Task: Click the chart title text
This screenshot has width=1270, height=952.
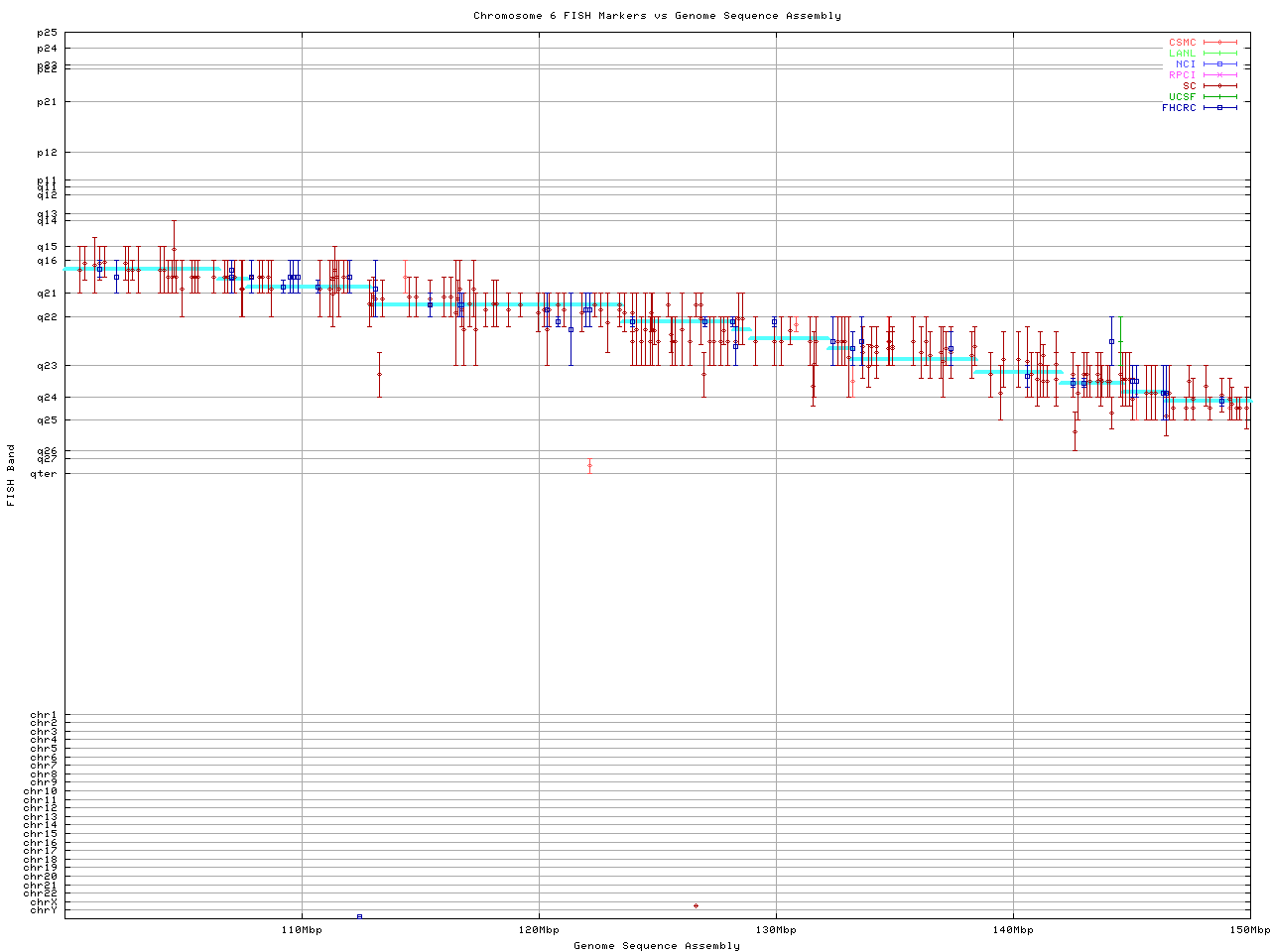Action: (x=657, y=16)
